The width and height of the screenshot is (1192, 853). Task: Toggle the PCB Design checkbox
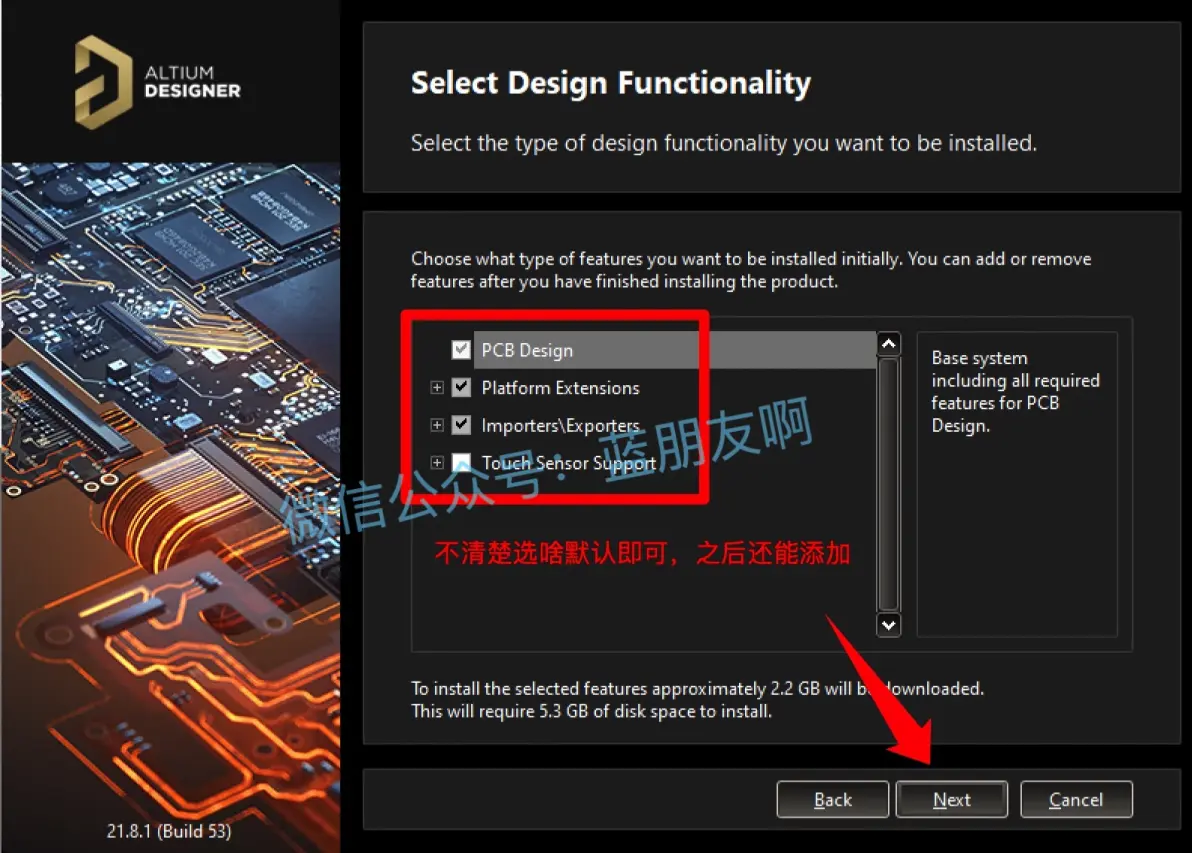(x=461, y=350)
